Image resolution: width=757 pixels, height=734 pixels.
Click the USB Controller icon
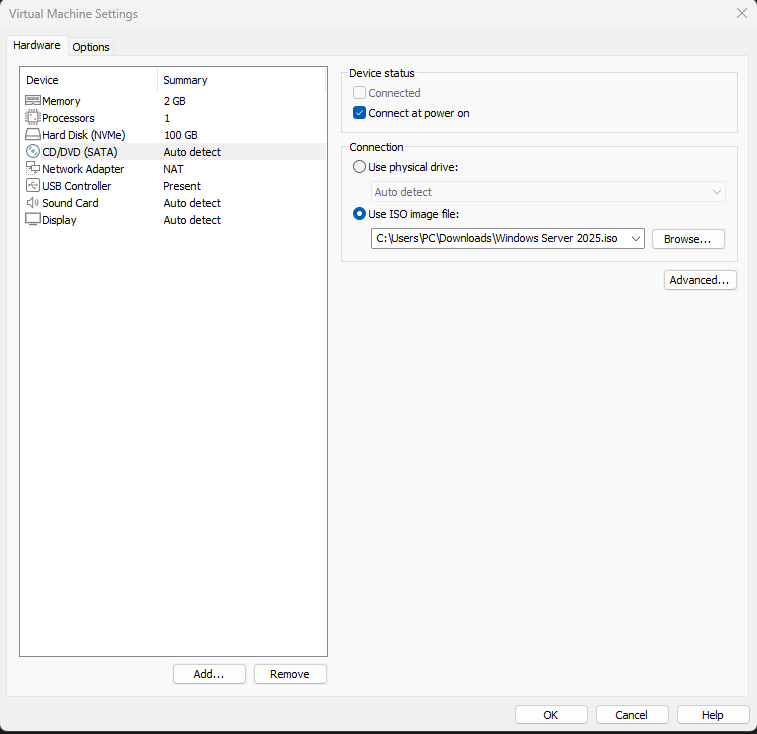(x=32, y=186)
